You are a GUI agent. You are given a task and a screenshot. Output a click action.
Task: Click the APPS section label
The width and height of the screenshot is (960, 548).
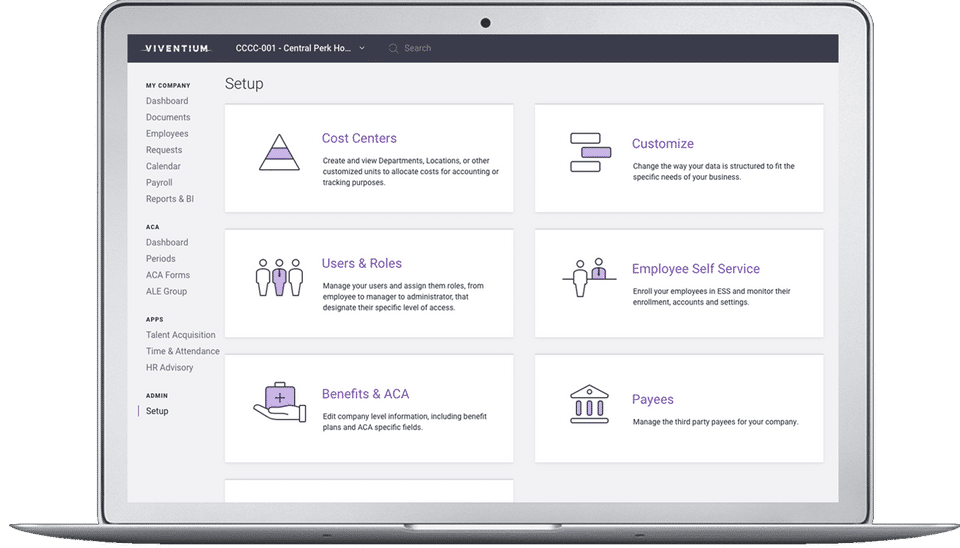coord(154,320)
